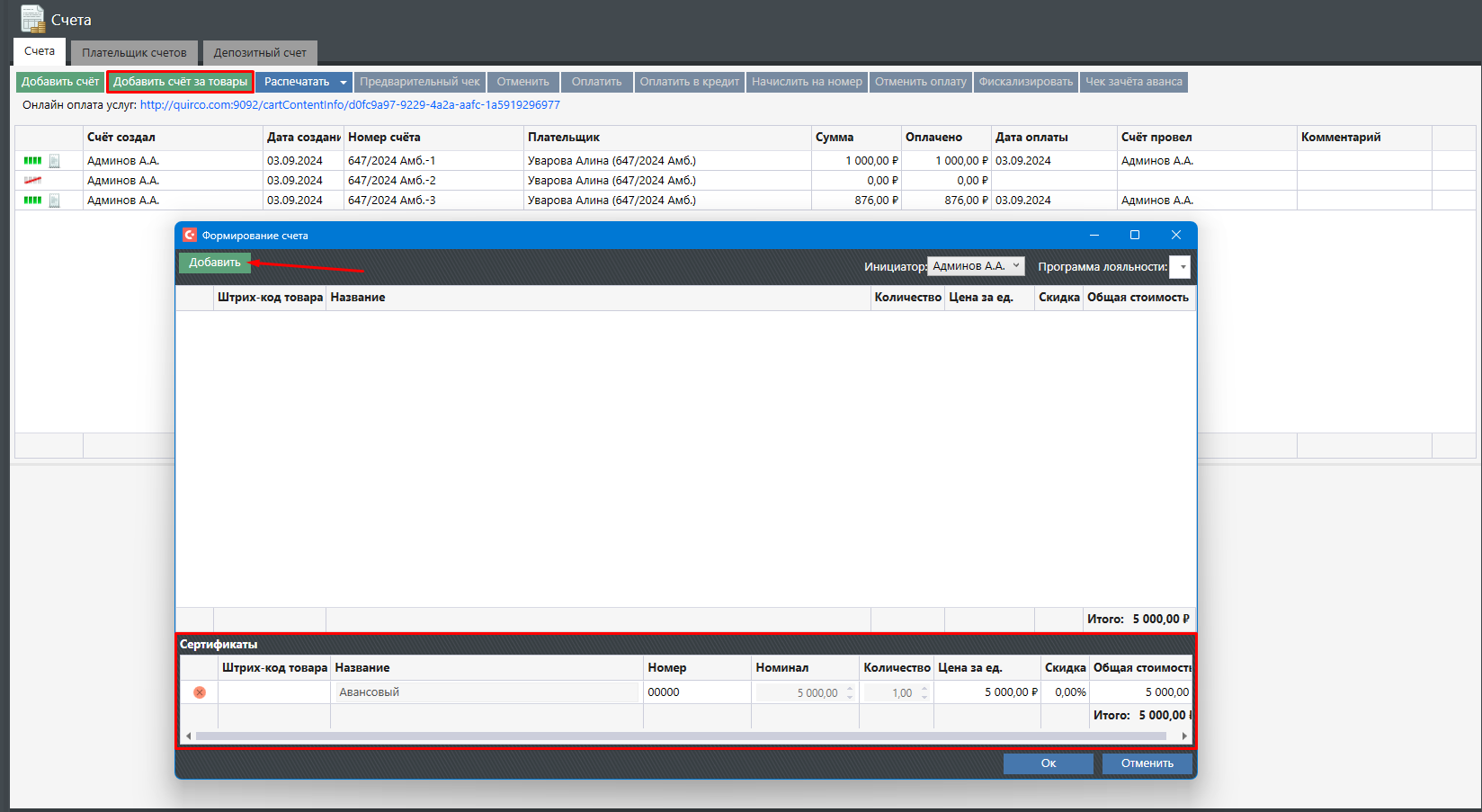Image resolution: width=1482 pixels, height=812 pixels.
Task: Click the Формирование счета dialog logo icon
Action: click(190, 236)
